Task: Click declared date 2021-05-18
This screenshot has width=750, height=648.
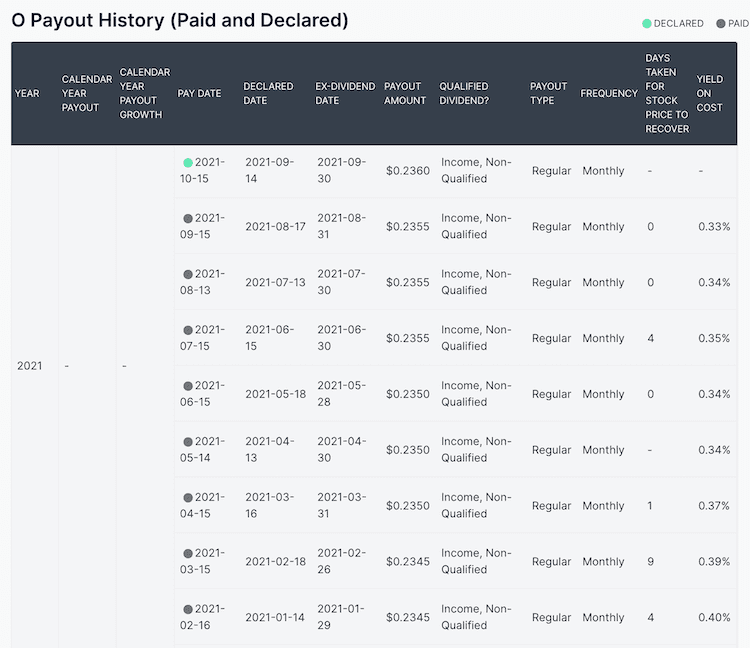Action: [x=276, y=394]
